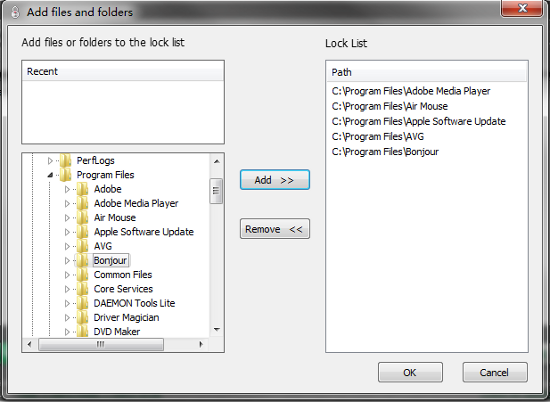Click the Air Mouse folder icon
Screen dimensions: 550x402
click(82, 217)
